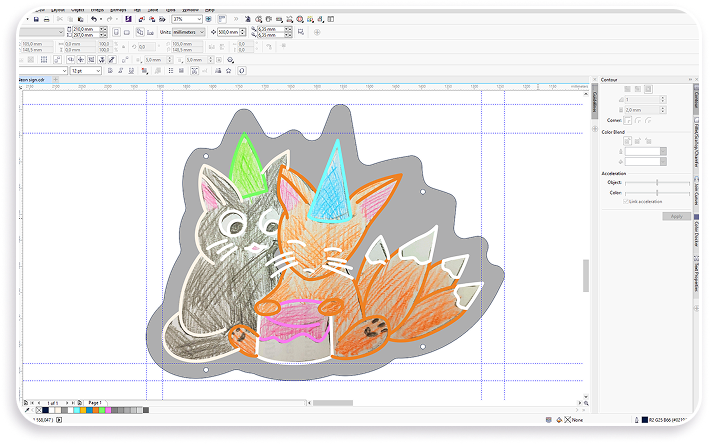Click the Apply button in Contour docker
Viewport: 710px width, 444px height.
(x=676, y=216)
